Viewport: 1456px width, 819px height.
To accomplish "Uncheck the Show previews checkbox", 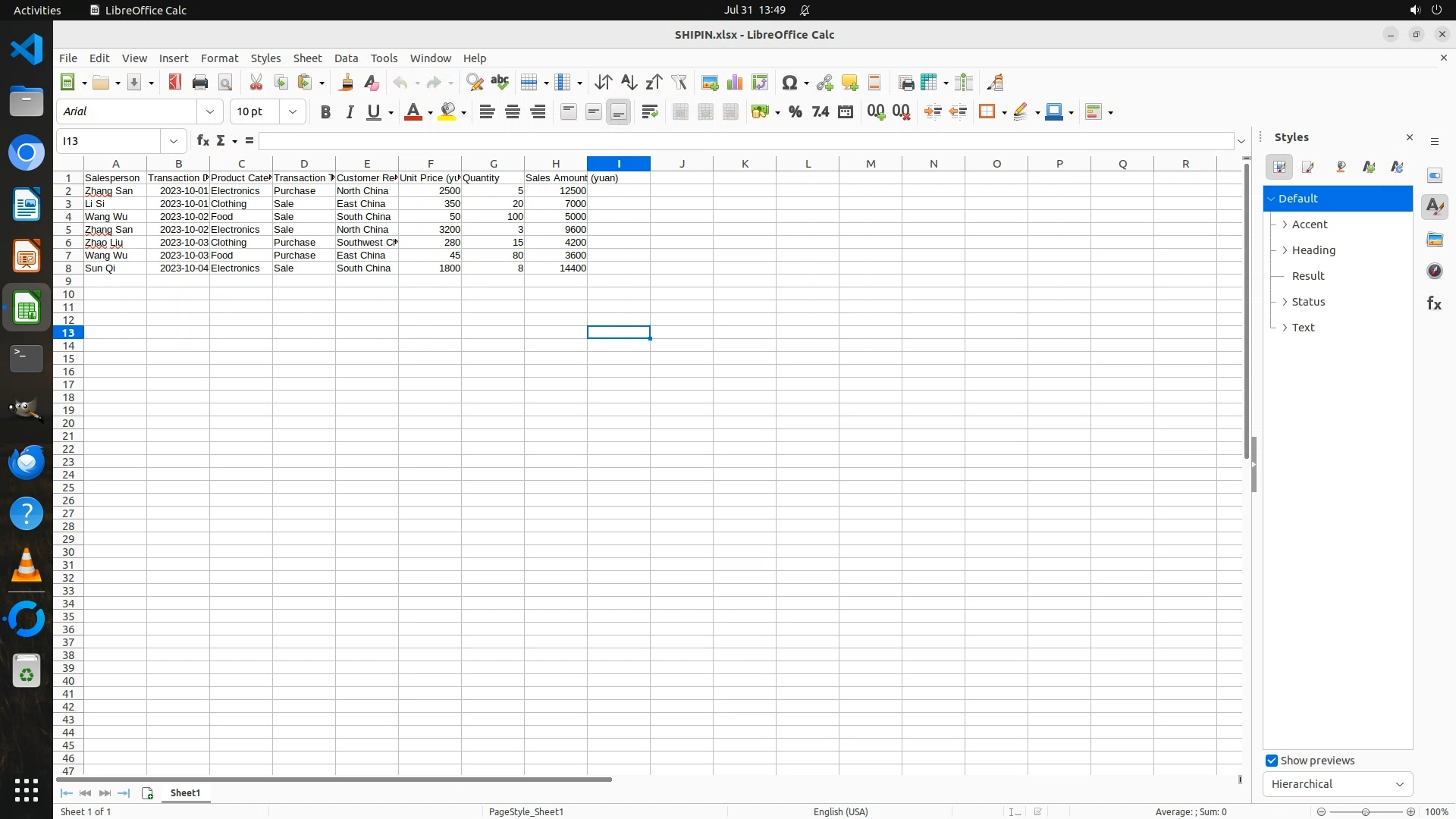I will 1272,761.
